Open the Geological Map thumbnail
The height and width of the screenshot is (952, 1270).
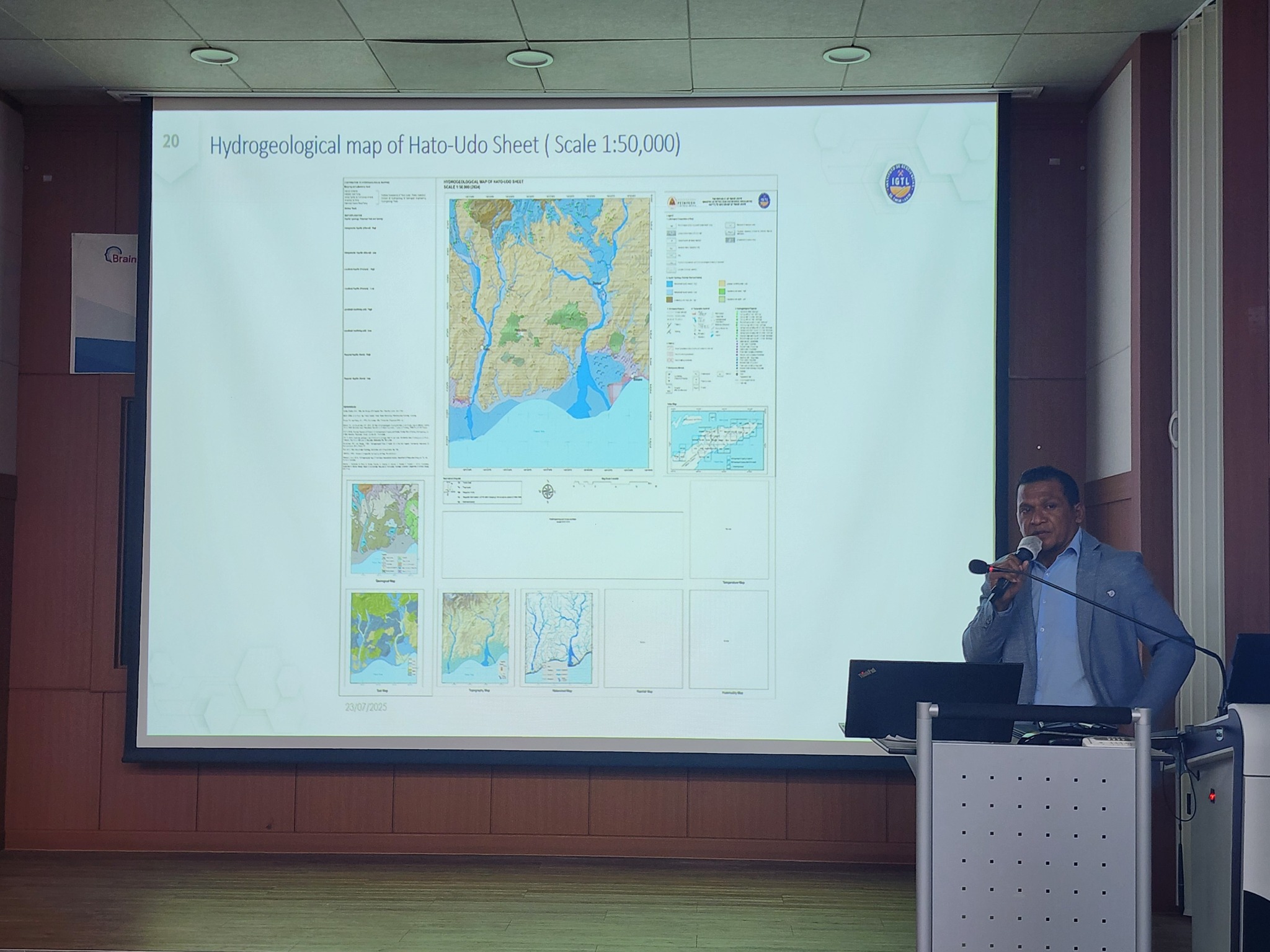coord(385,529)
